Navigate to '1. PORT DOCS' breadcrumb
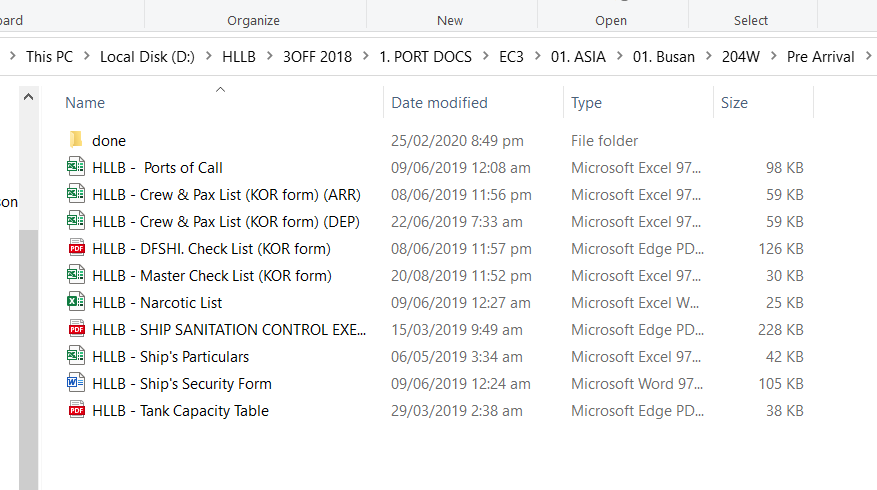The width and height of the screenshot is (877, 490). tap(425, 57)
